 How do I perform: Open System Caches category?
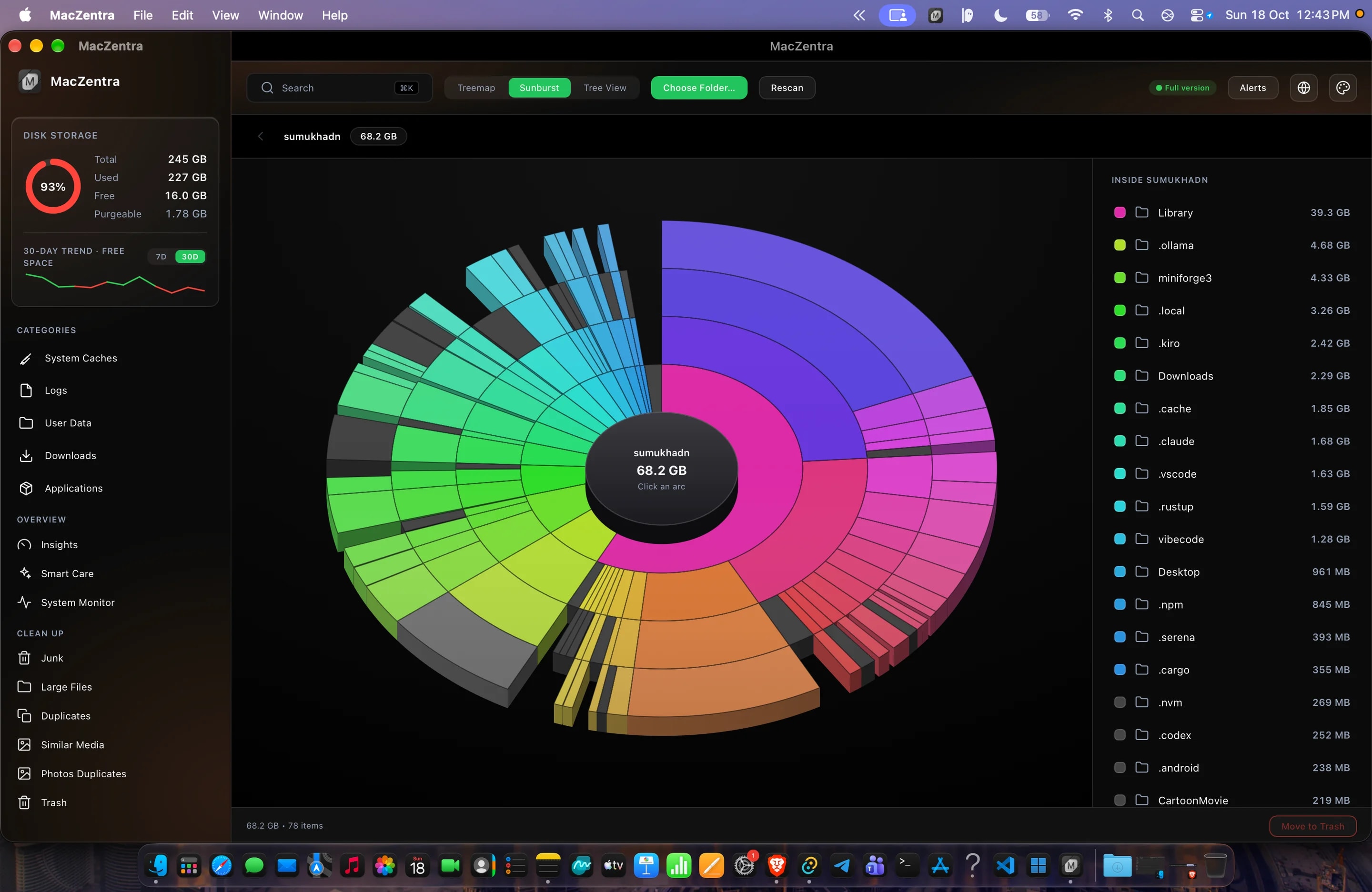point(115,358)
